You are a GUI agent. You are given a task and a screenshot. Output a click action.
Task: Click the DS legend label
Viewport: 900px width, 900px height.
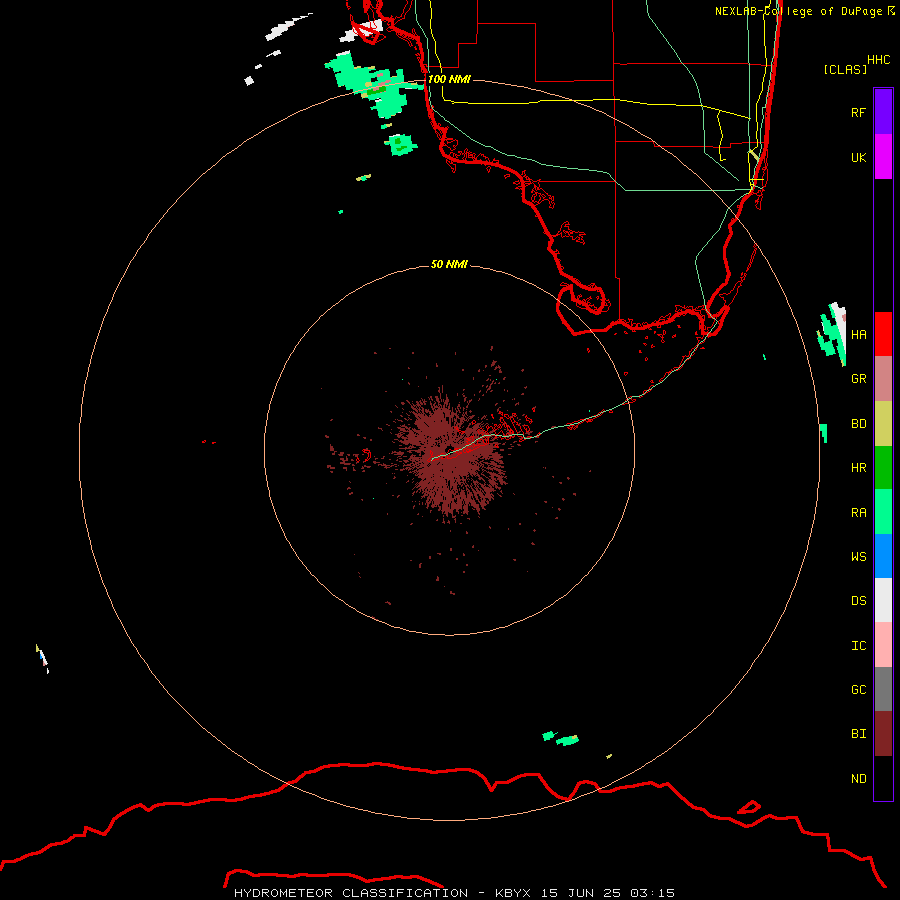858,600
